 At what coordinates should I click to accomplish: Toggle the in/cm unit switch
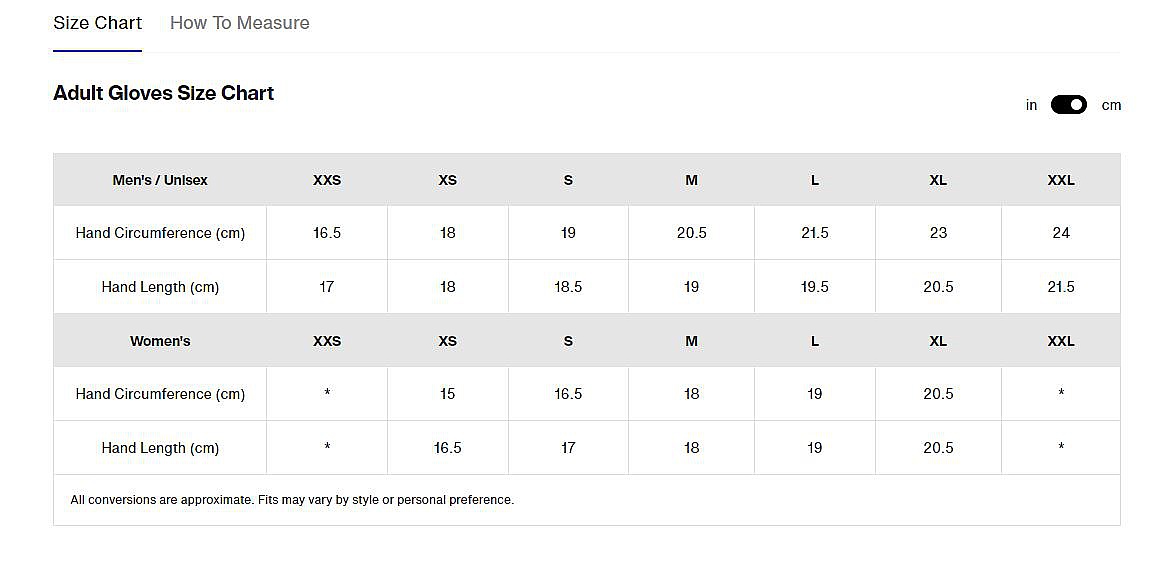(x=1068, y=105)
